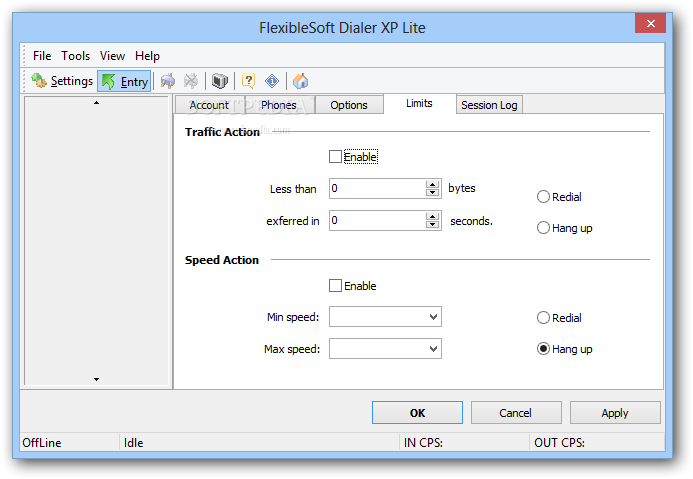Enable the Traffic Action checkbox
Image resolution: width=693 pixels, height=479 pixels.
(335, 157)
